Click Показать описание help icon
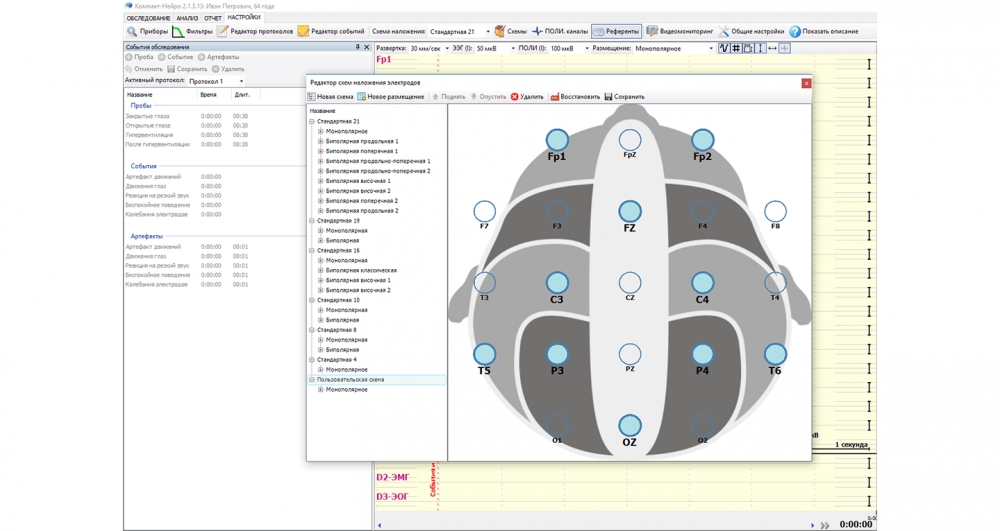 pos(823,32)
